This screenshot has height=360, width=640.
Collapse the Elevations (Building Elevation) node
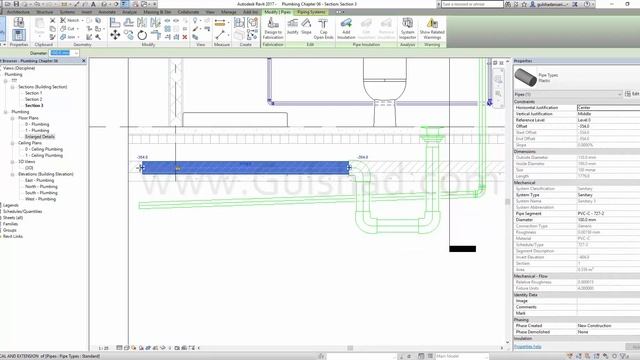pyautogui.click(x=12, y=174)
